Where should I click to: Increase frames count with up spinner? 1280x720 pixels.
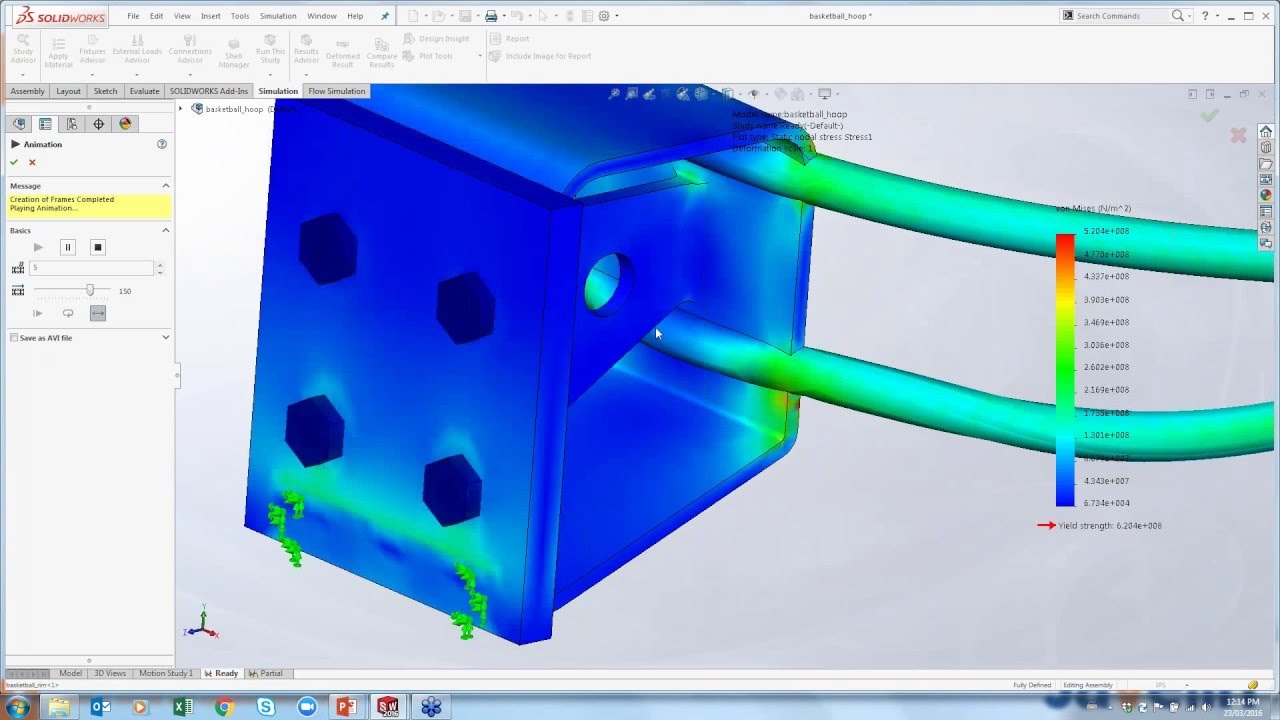click(x=160, y=265)
